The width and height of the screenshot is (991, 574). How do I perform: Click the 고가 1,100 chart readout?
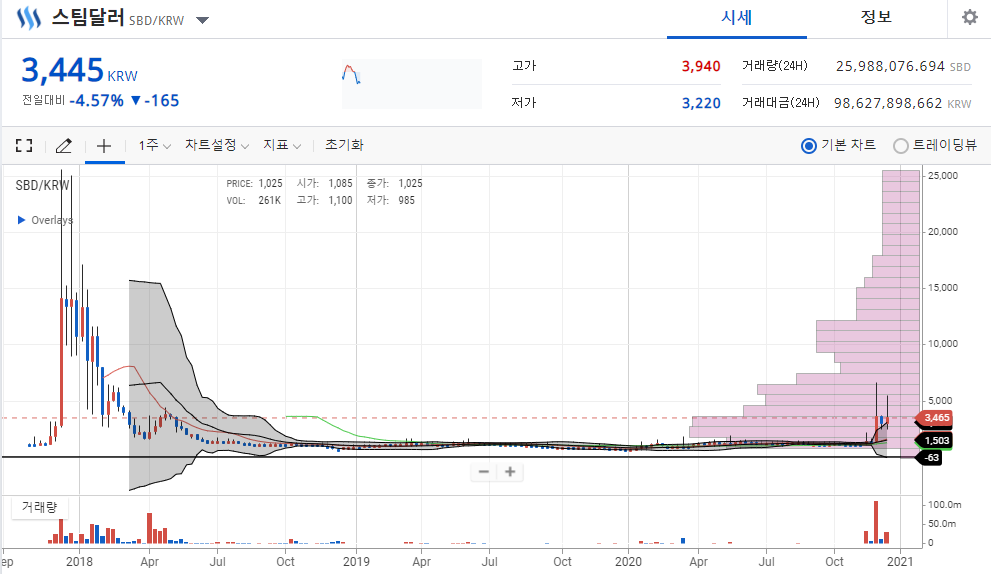(x=324, y=200)
